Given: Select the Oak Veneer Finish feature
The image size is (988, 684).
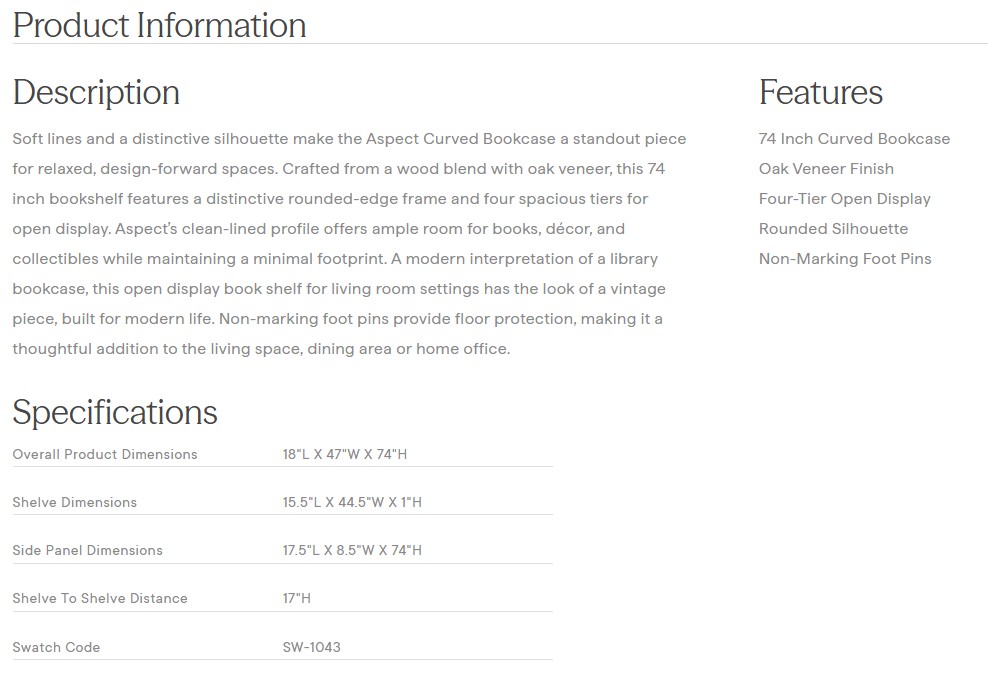Looking at the screenshot, I should [x=826, y=169].
